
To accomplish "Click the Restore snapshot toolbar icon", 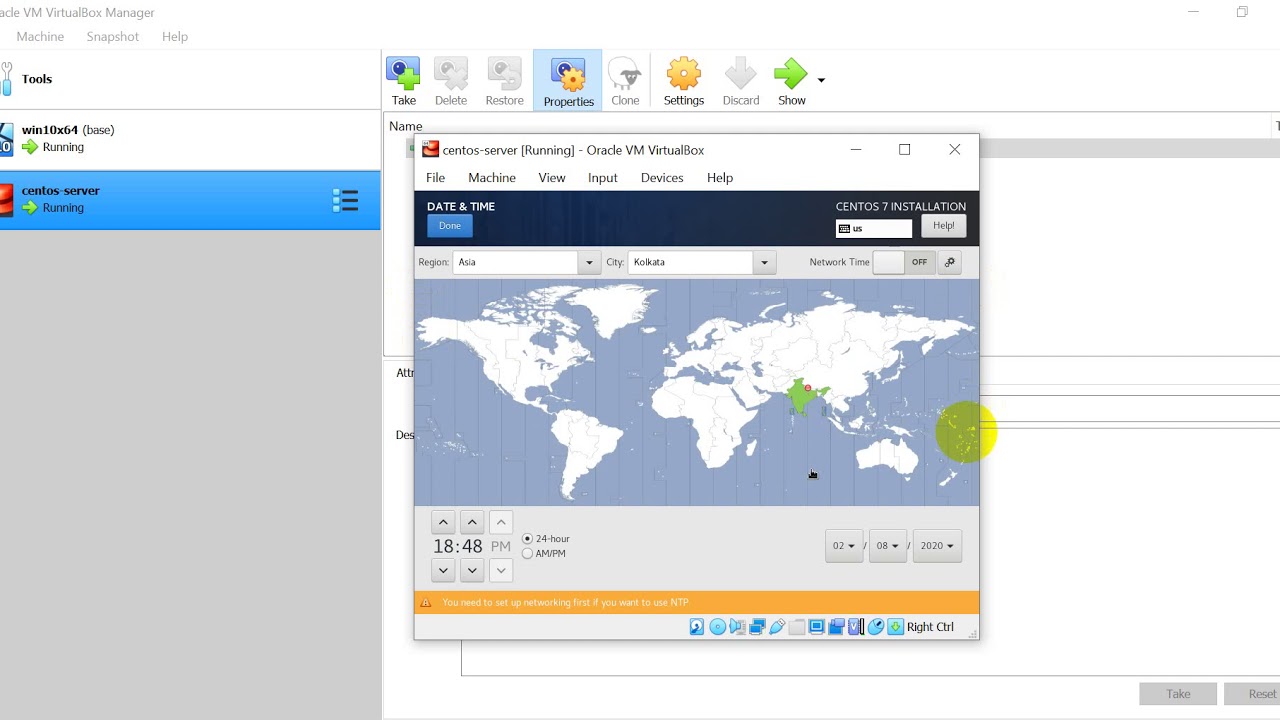I will [504, 82].
